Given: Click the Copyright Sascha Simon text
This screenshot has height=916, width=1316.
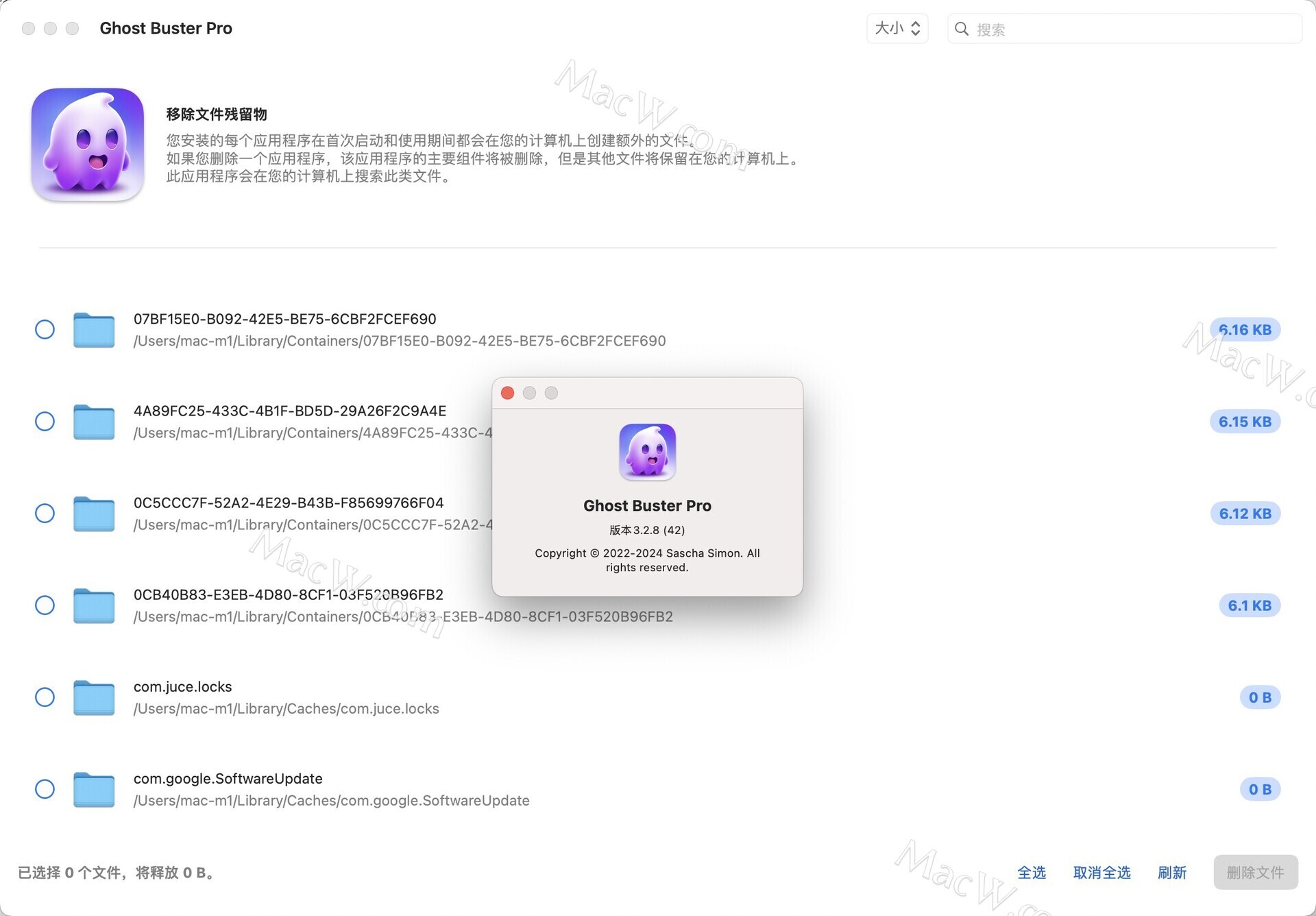Looking at the screenshot, I should click(x=647, y=560).
